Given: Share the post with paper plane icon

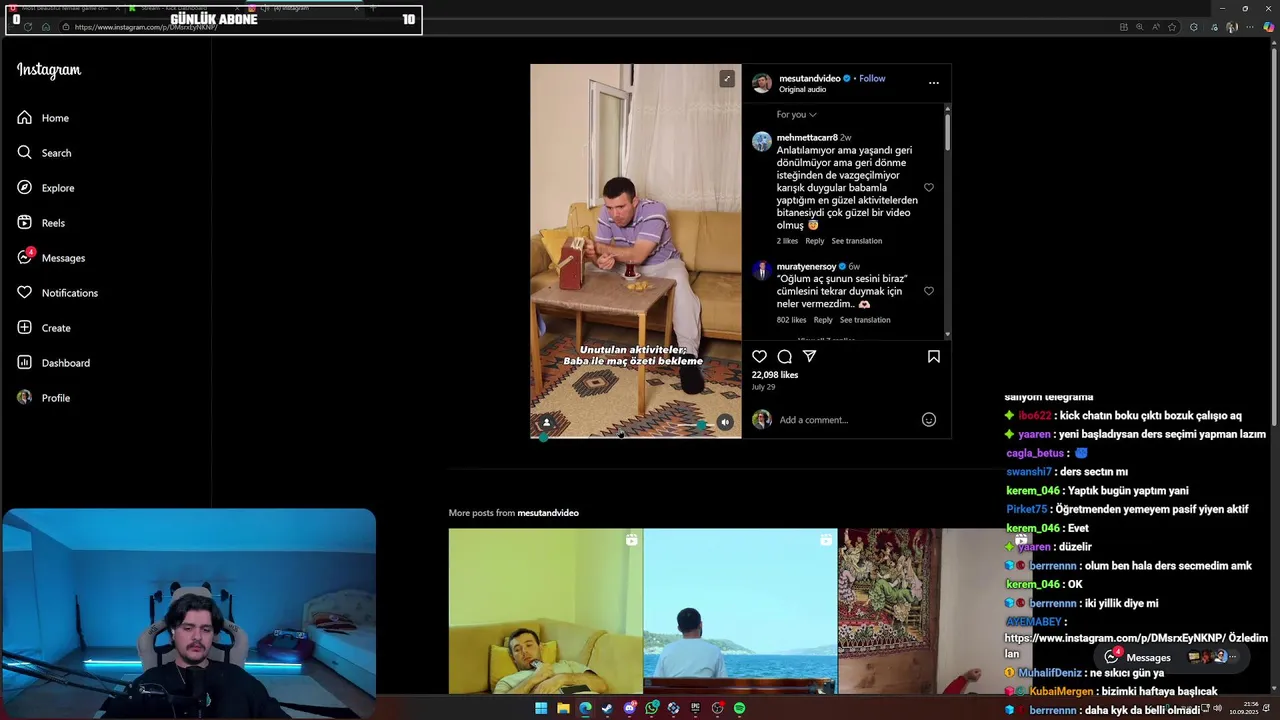Looking at the screenshot, I should point(810,356).
